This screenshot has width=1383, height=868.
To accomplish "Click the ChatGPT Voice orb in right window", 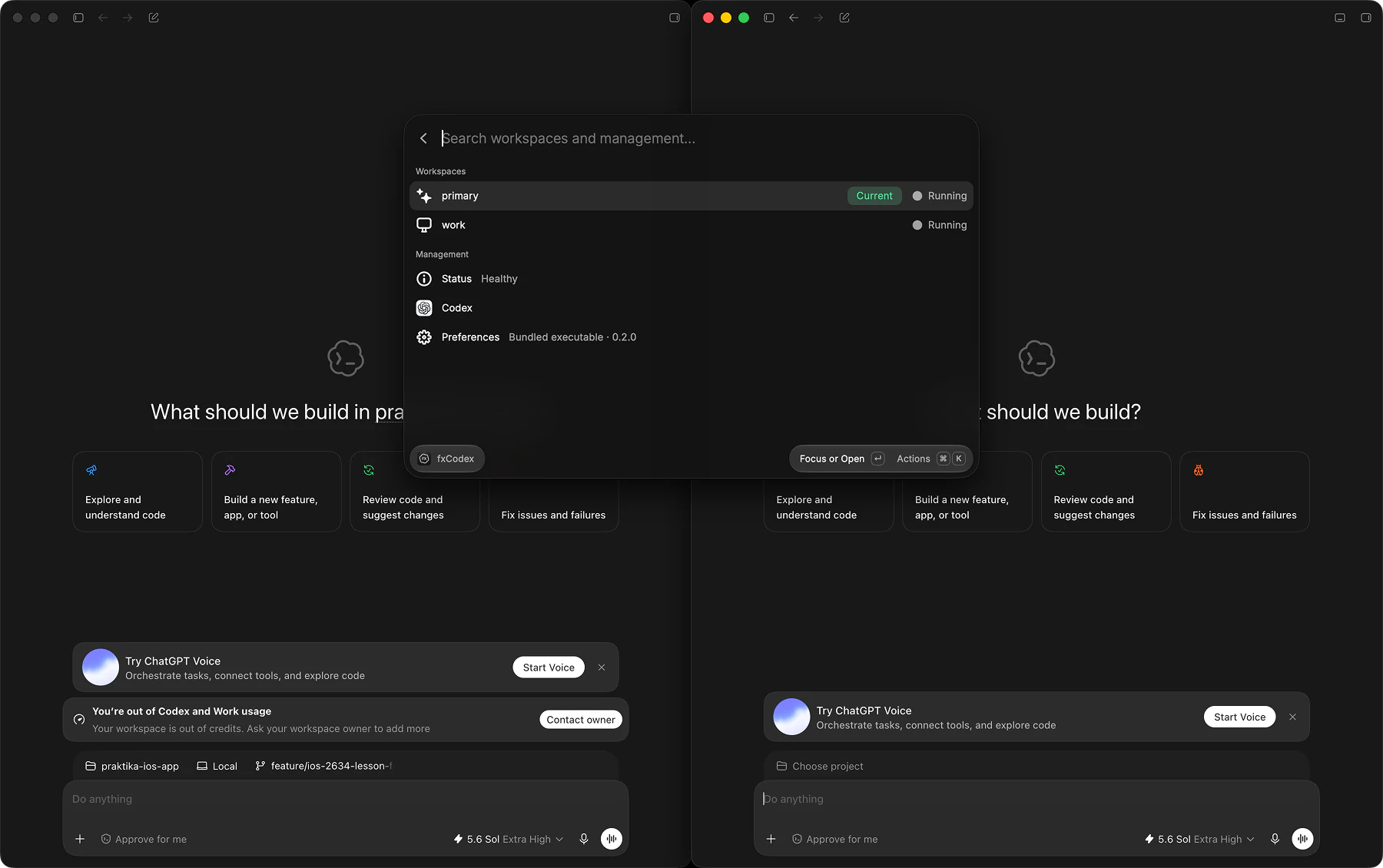I will [x=791, y=717].
